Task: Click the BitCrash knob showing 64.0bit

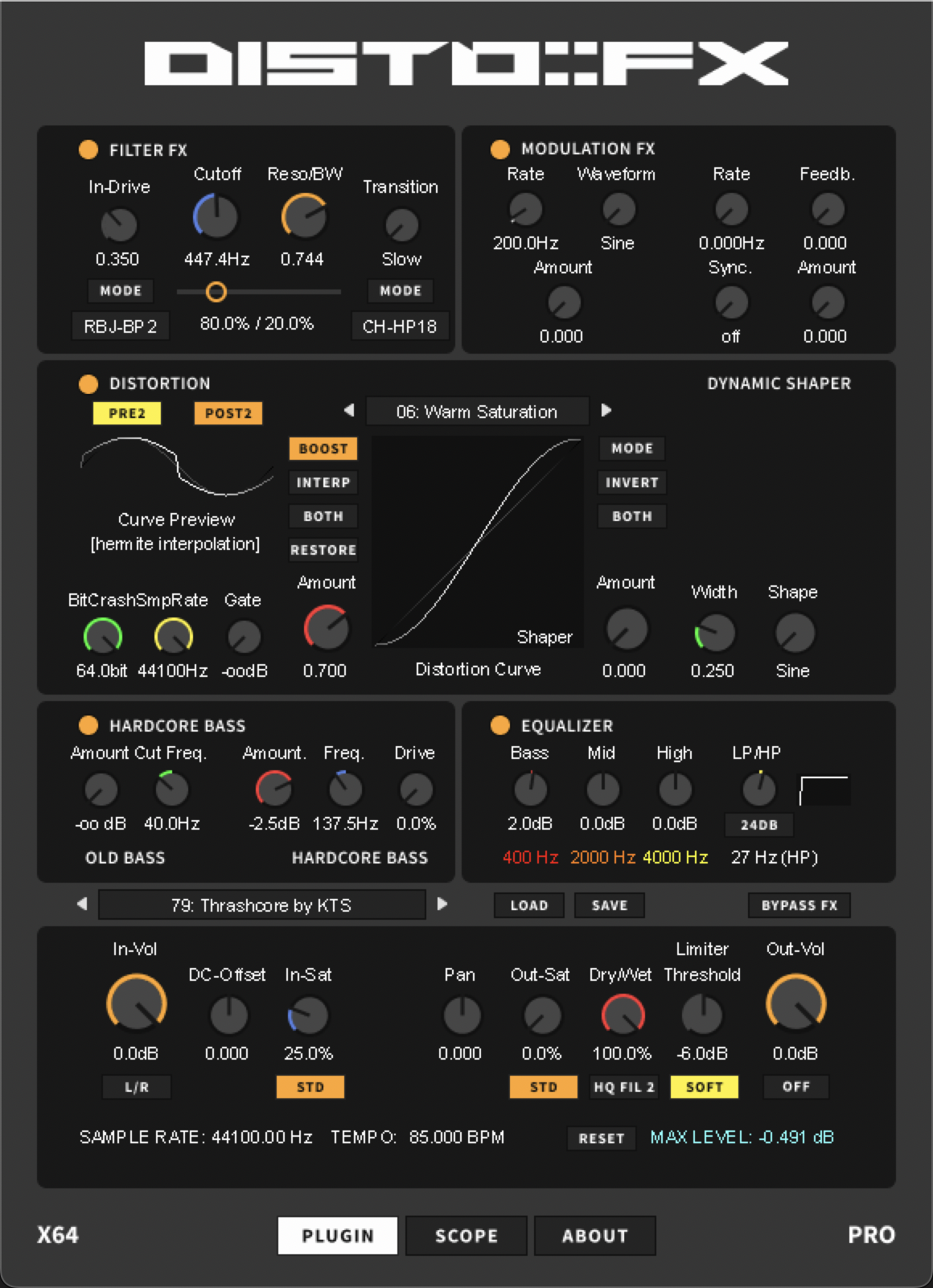Action: (x=102, y=637)
